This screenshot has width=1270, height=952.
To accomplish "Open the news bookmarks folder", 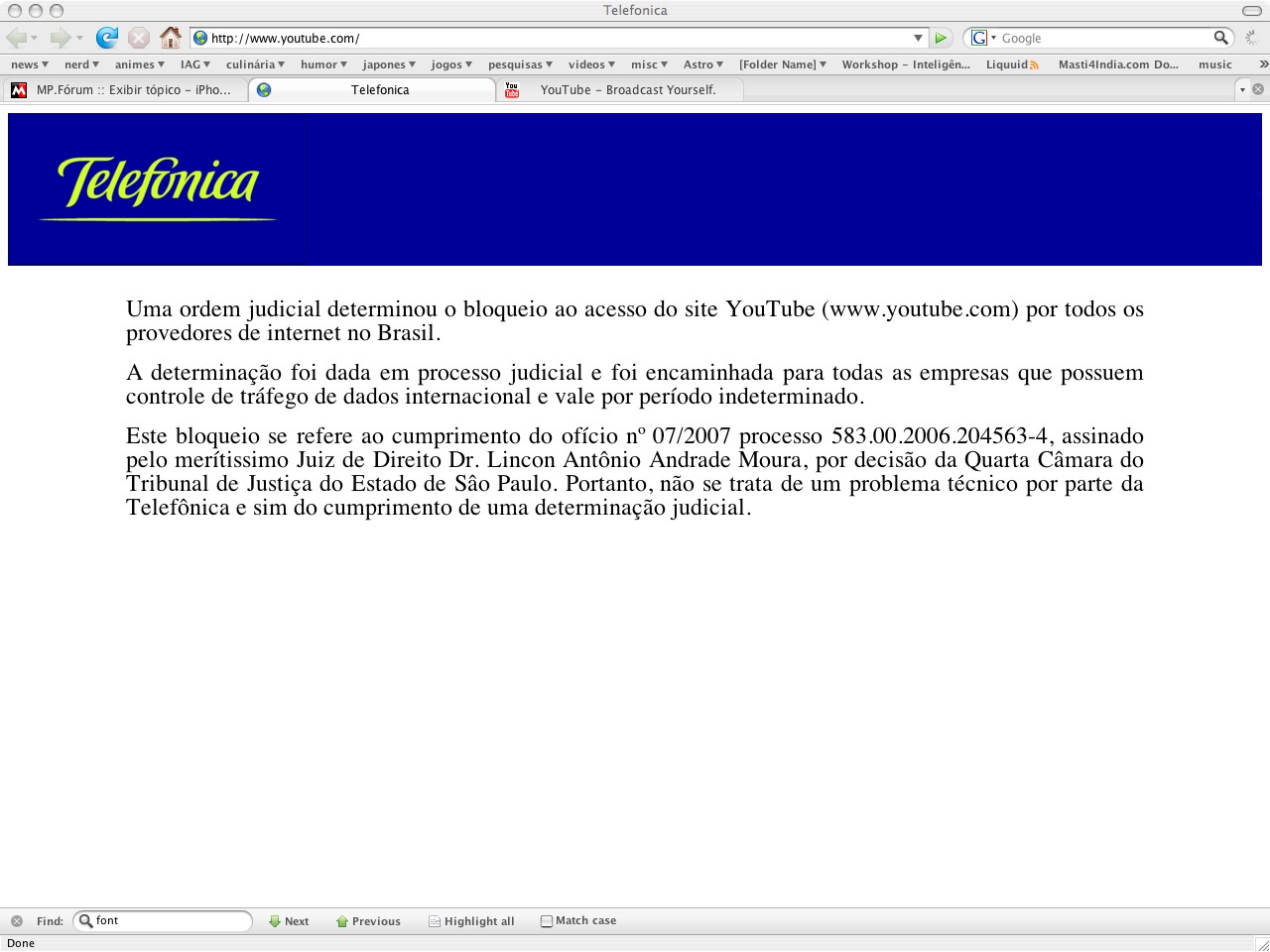I will [30, 64].
